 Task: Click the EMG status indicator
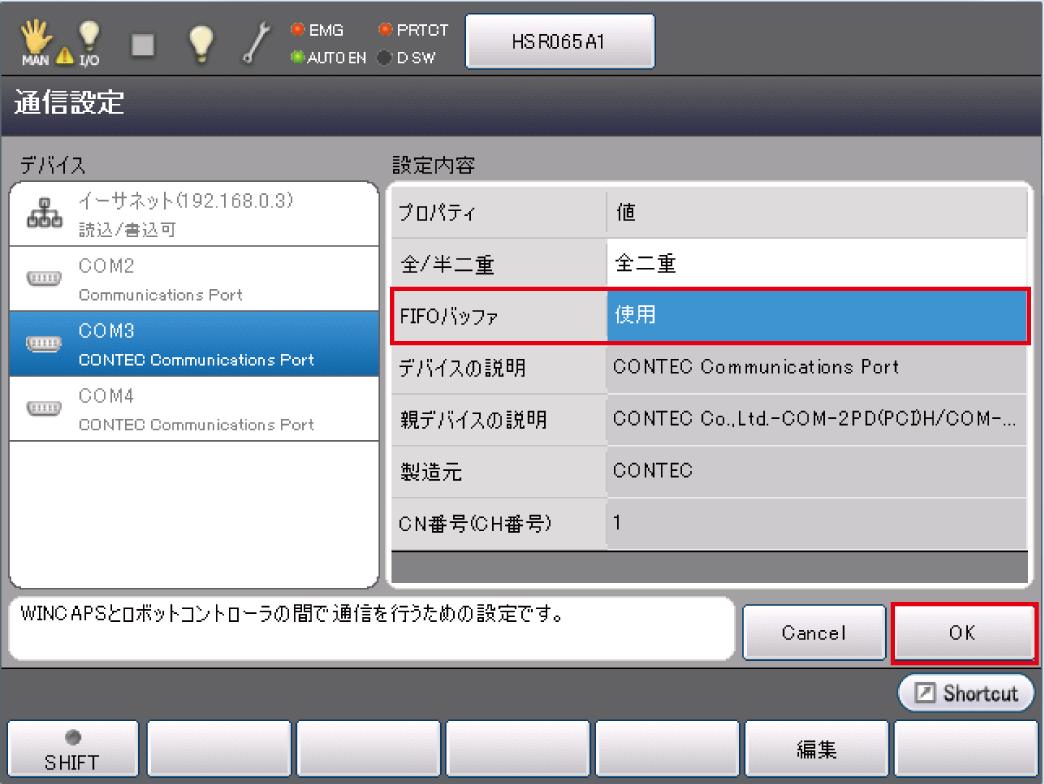coord(317,30)
